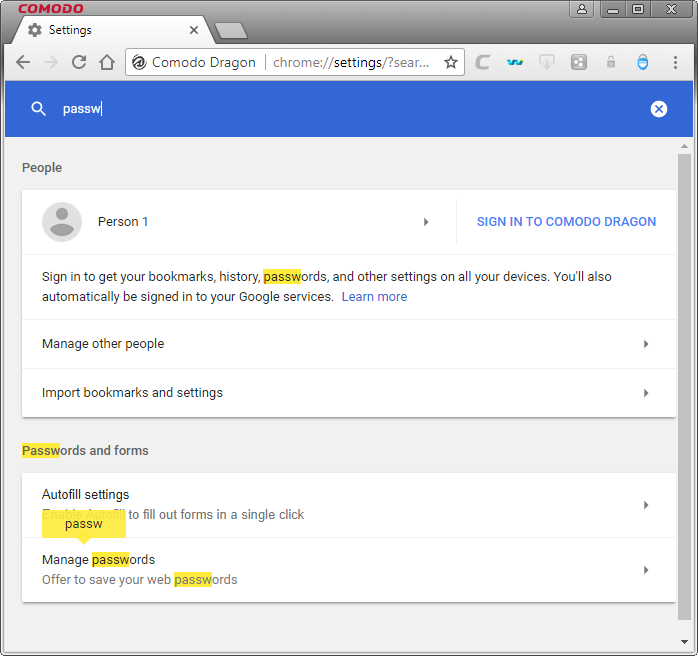Open the Comodo C extension icon

pyautogui.click(x=483, y=62)
